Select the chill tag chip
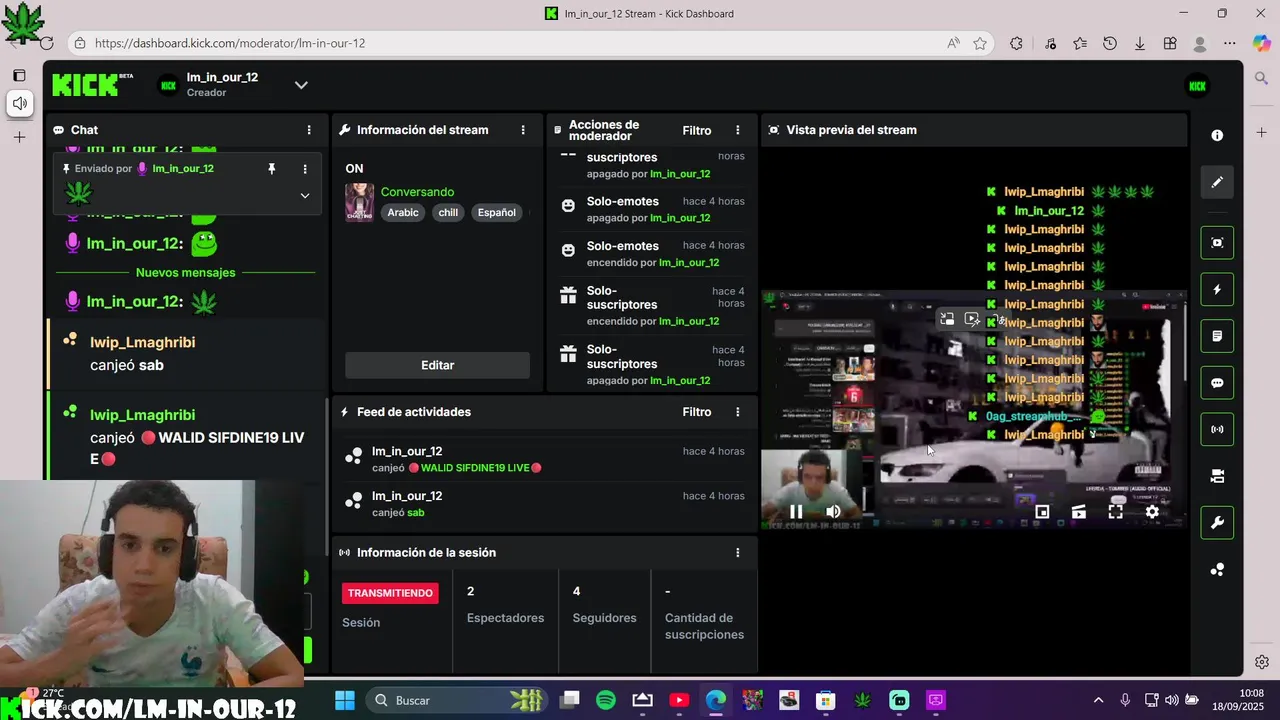 pyautogui.click(x=448, y=212)
